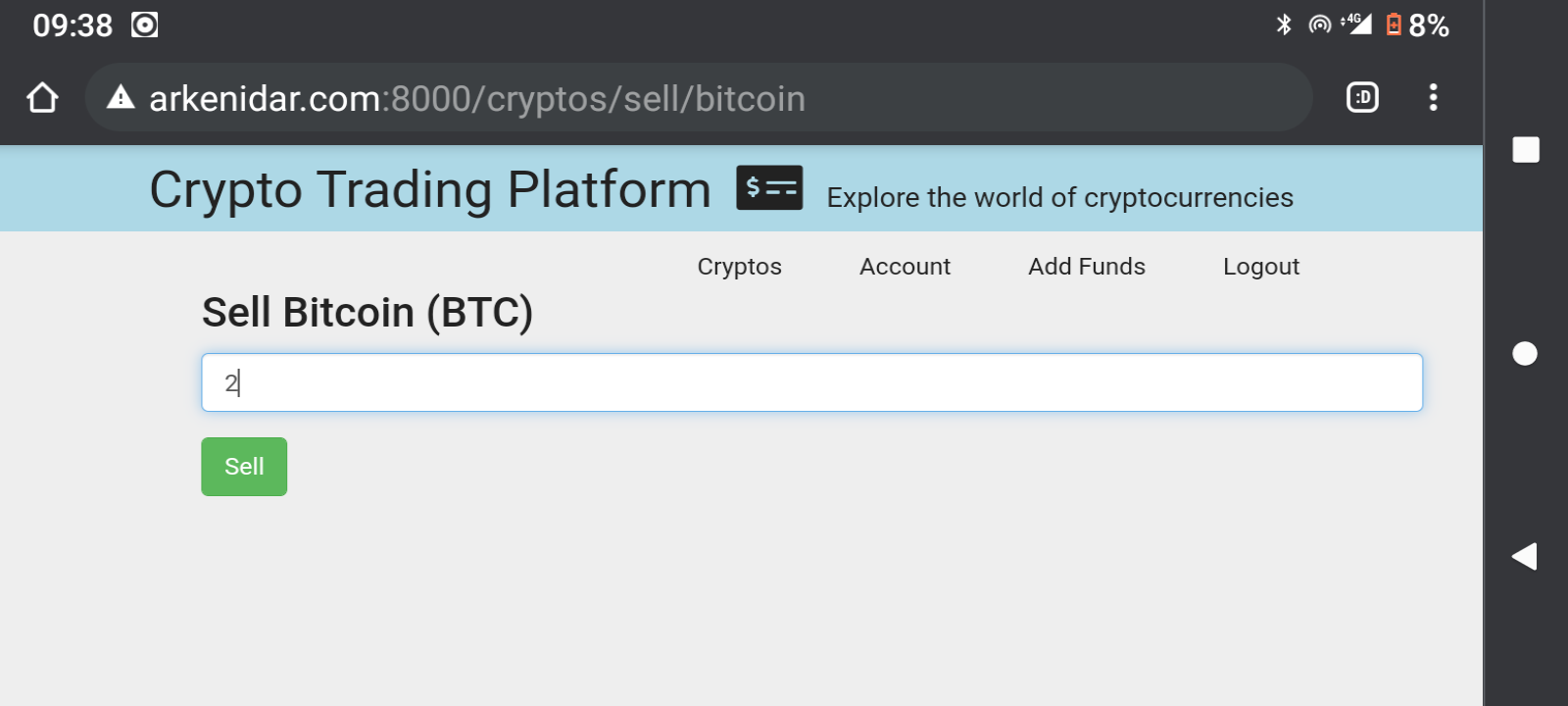Click the Crypto Trading Platform title
The width and height of the screenshot is (1568, 706).
coord(429,190)
